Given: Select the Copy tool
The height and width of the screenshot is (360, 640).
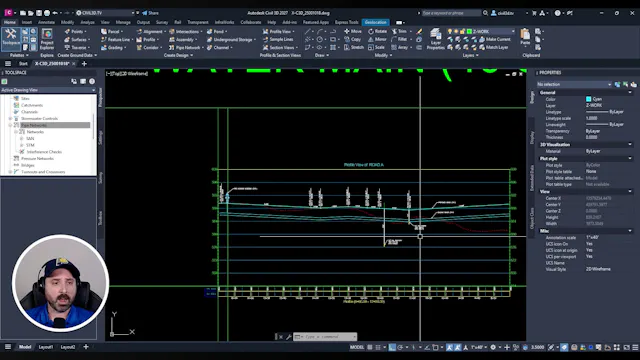Looking at the screenshot, I should pos(353,40).
